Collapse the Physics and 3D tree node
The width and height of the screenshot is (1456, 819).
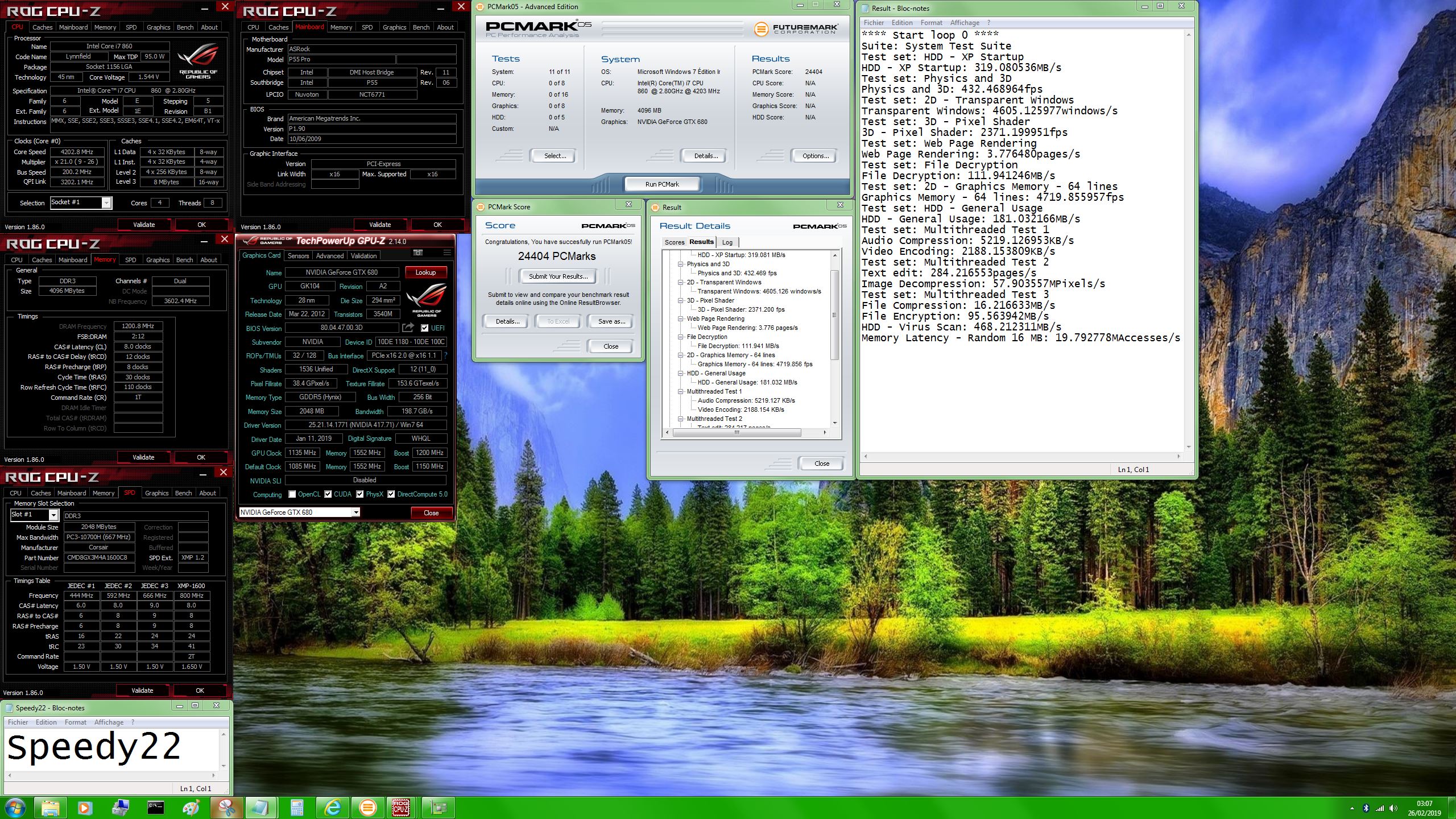(680, 264)
